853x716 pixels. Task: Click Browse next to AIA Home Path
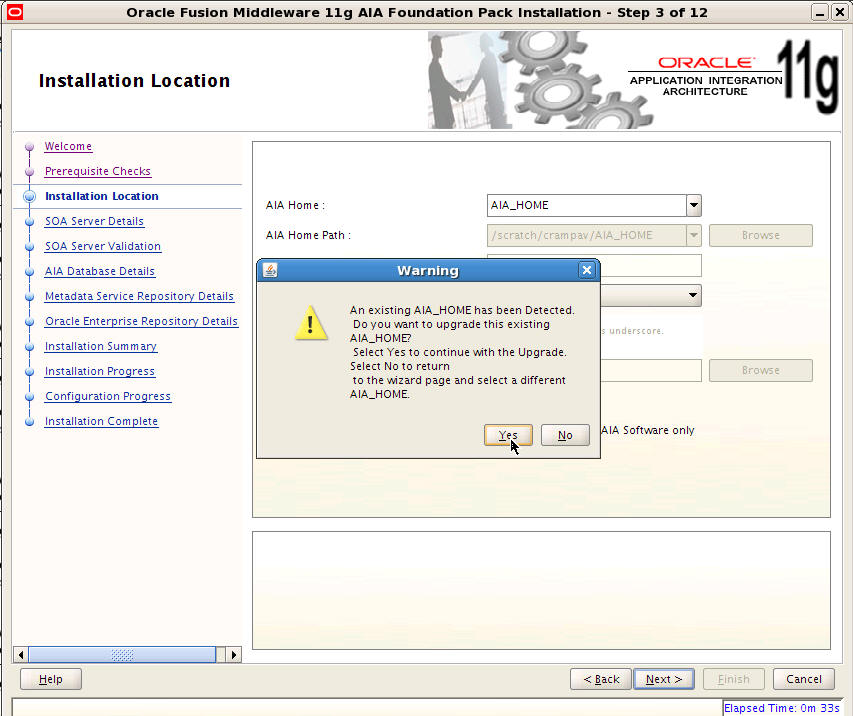click(x=761, y=236)
